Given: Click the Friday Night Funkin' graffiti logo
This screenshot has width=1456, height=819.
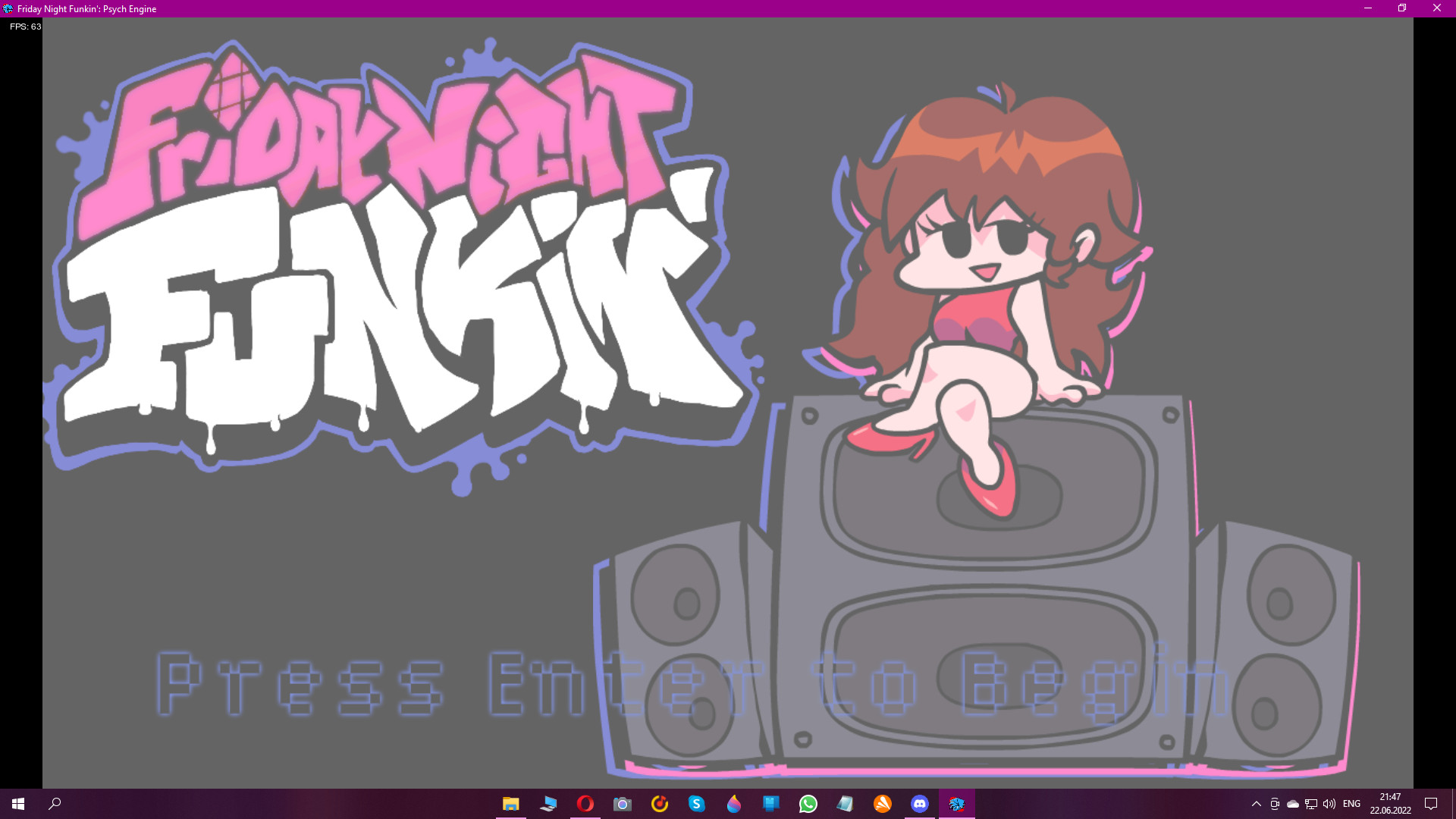Looking at the screenshot, I should pyautogui.click(x=402, y=265).
